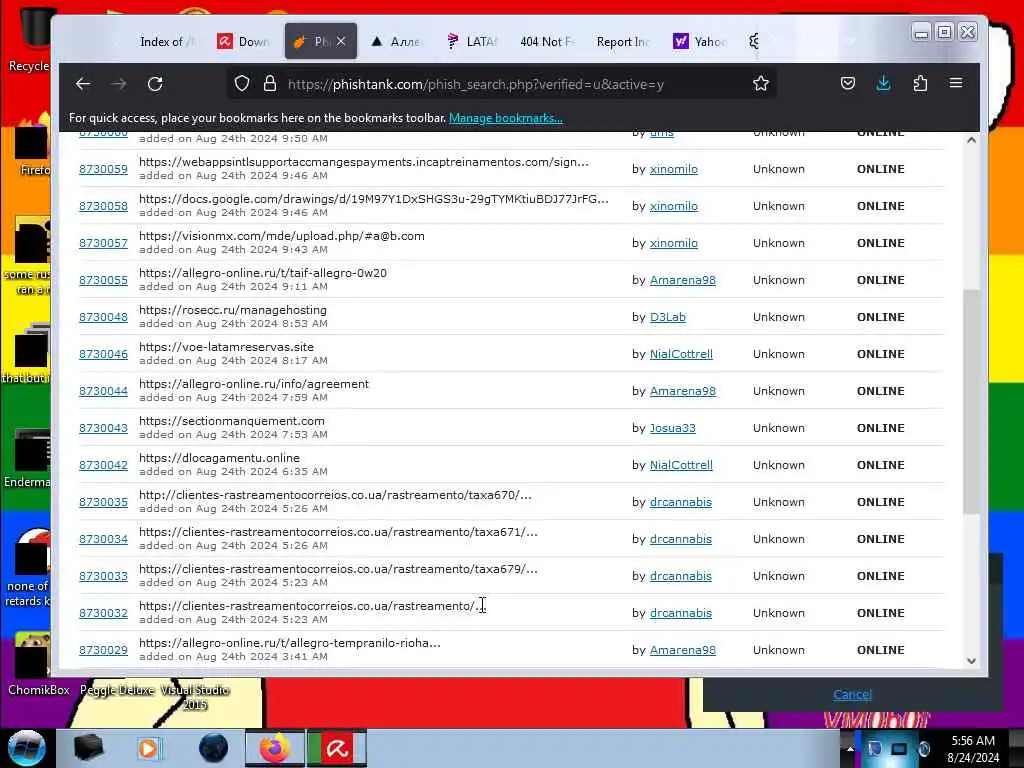
Task: Select the https://sectionmanquement.com URL text
Action: (x=232, y=421)
